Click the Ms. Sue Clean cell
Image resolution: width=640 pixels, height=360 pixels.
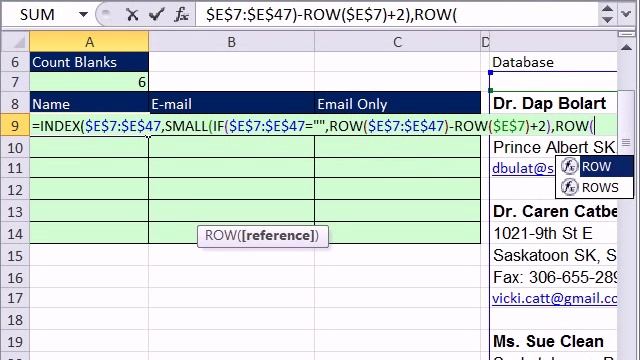553,341
